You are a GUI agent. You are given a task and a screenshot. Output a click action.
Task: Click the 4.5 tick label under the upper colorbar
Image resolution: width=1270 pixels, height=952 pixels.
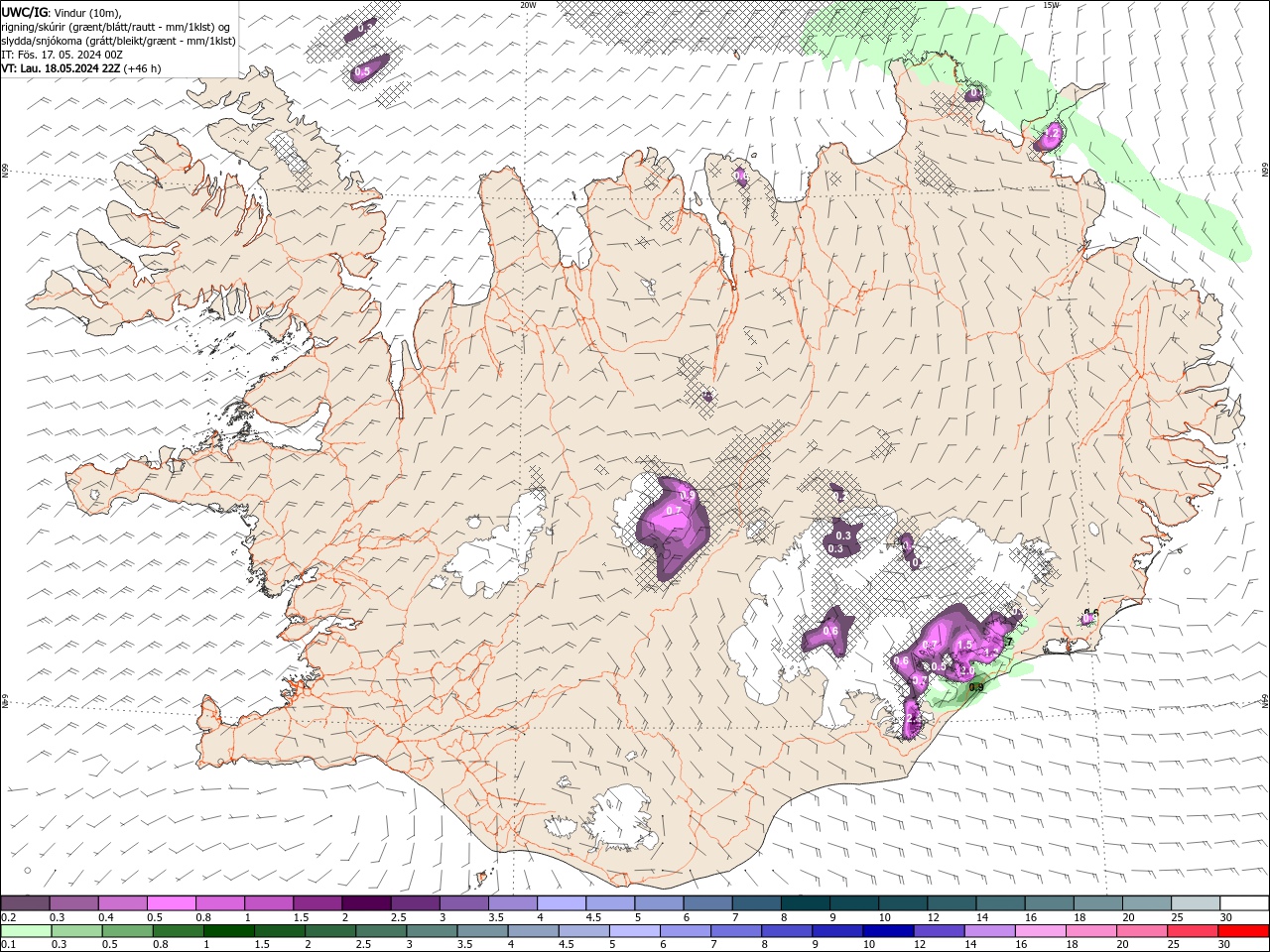pyautogui.click(x=593, y=917)
